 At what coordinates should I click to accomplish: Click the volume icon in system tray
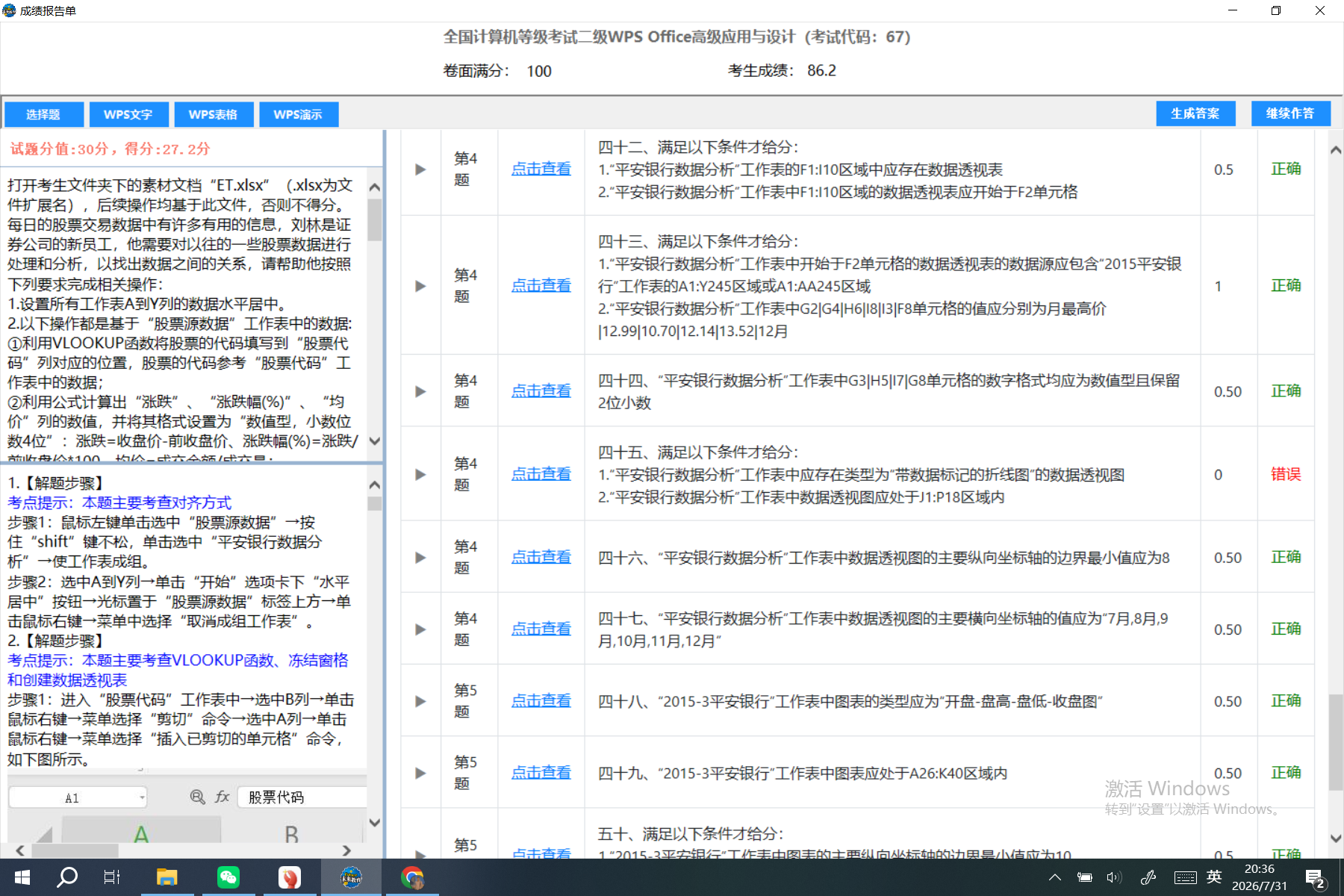point(1114,877)
